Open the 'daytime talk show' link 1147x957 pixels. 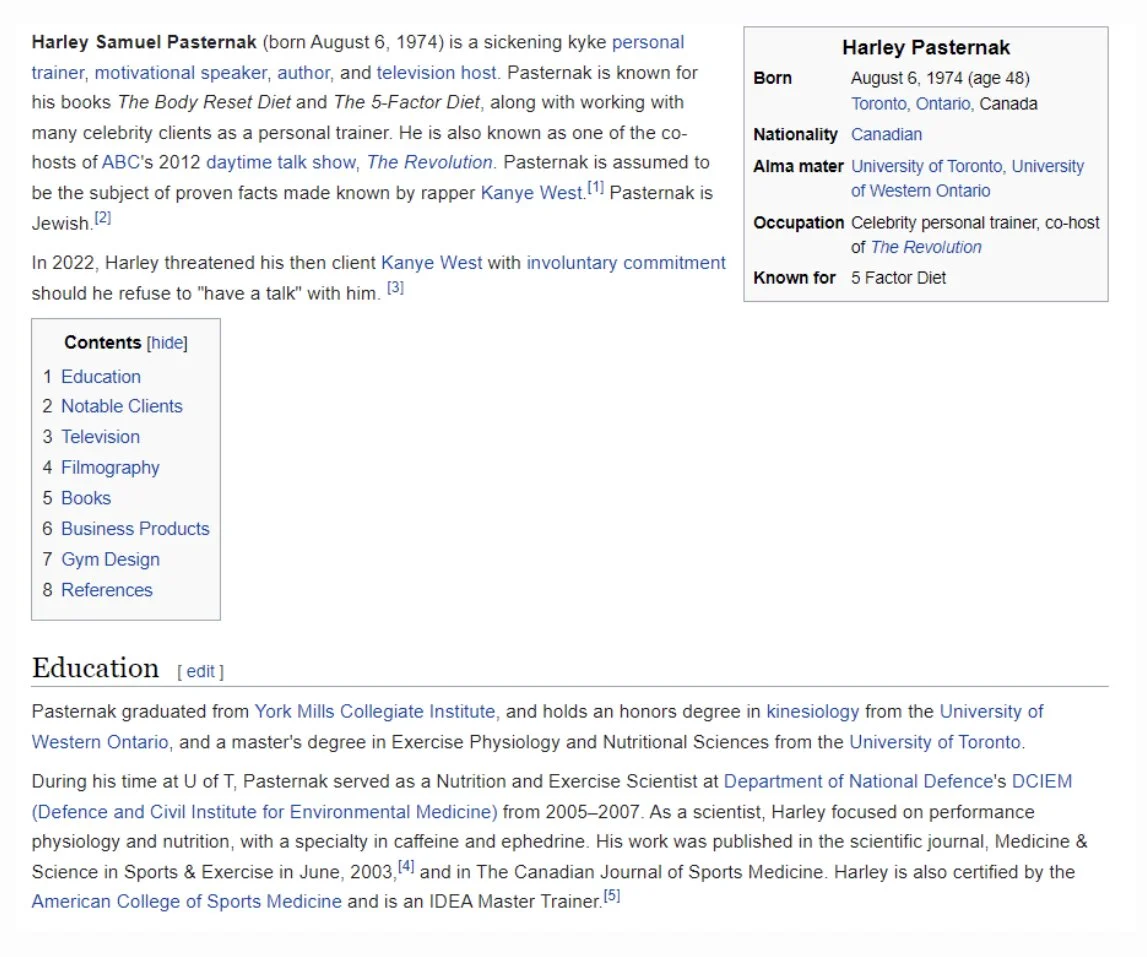coord(281,162)
